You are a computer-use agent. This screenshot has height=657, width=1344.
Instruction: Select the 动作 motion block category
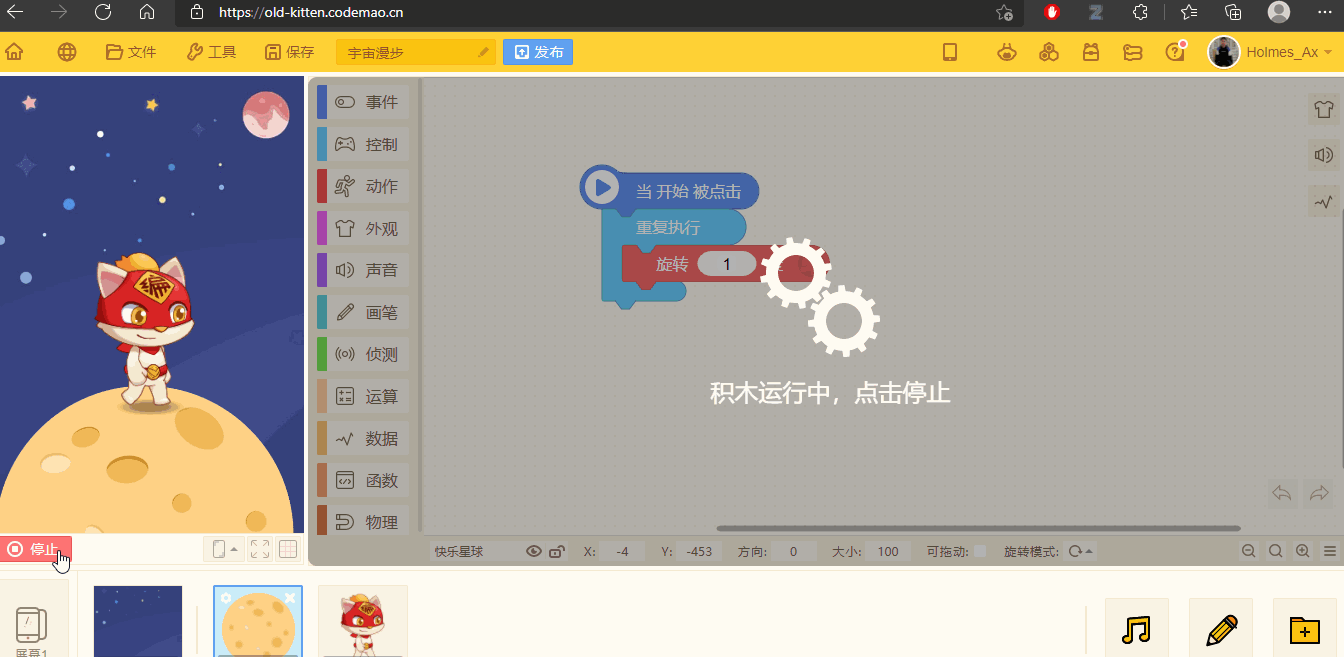364,186
